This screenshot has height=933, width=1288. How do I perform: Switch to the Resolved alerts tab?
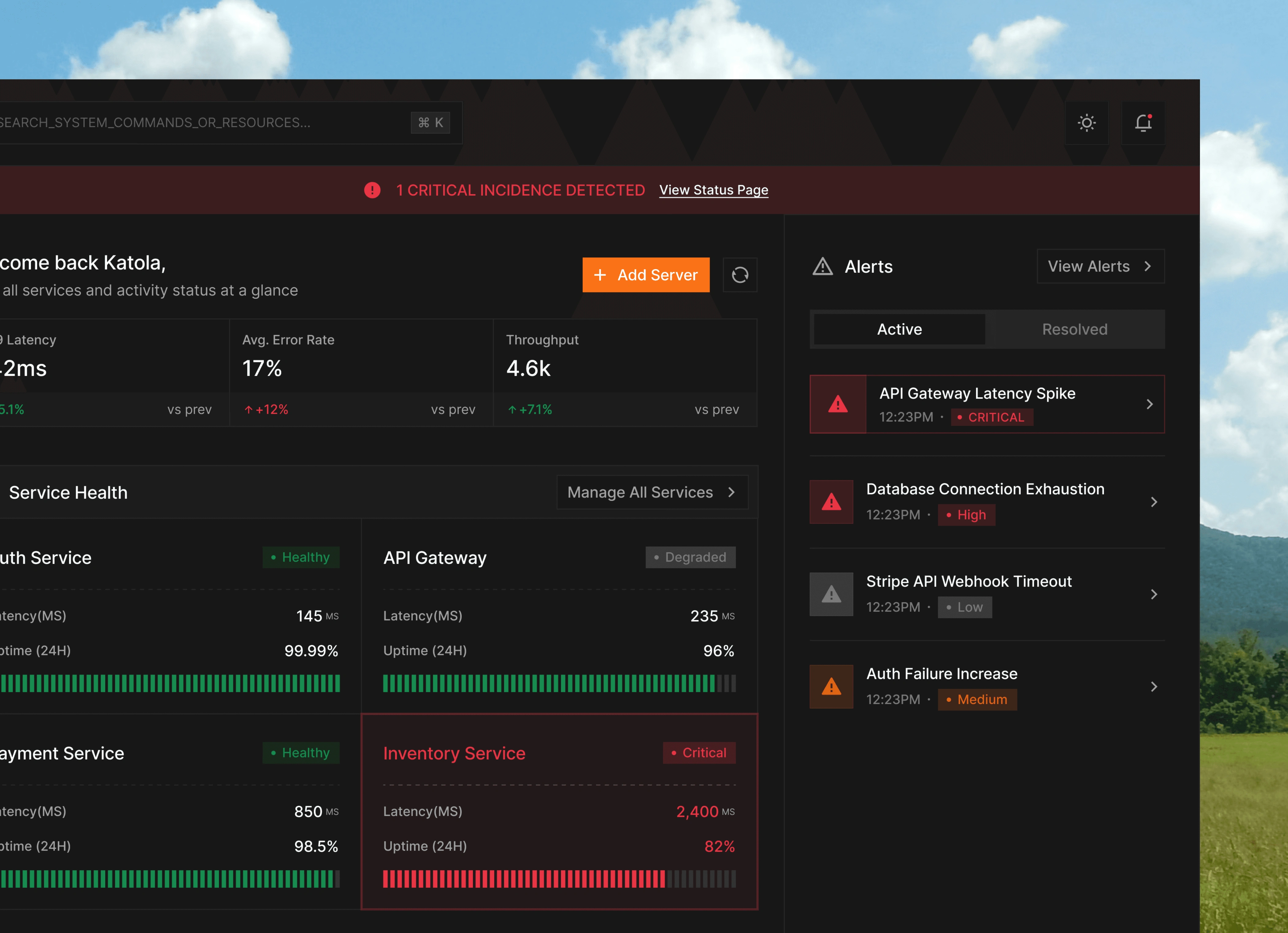[x=1074, y=329]
